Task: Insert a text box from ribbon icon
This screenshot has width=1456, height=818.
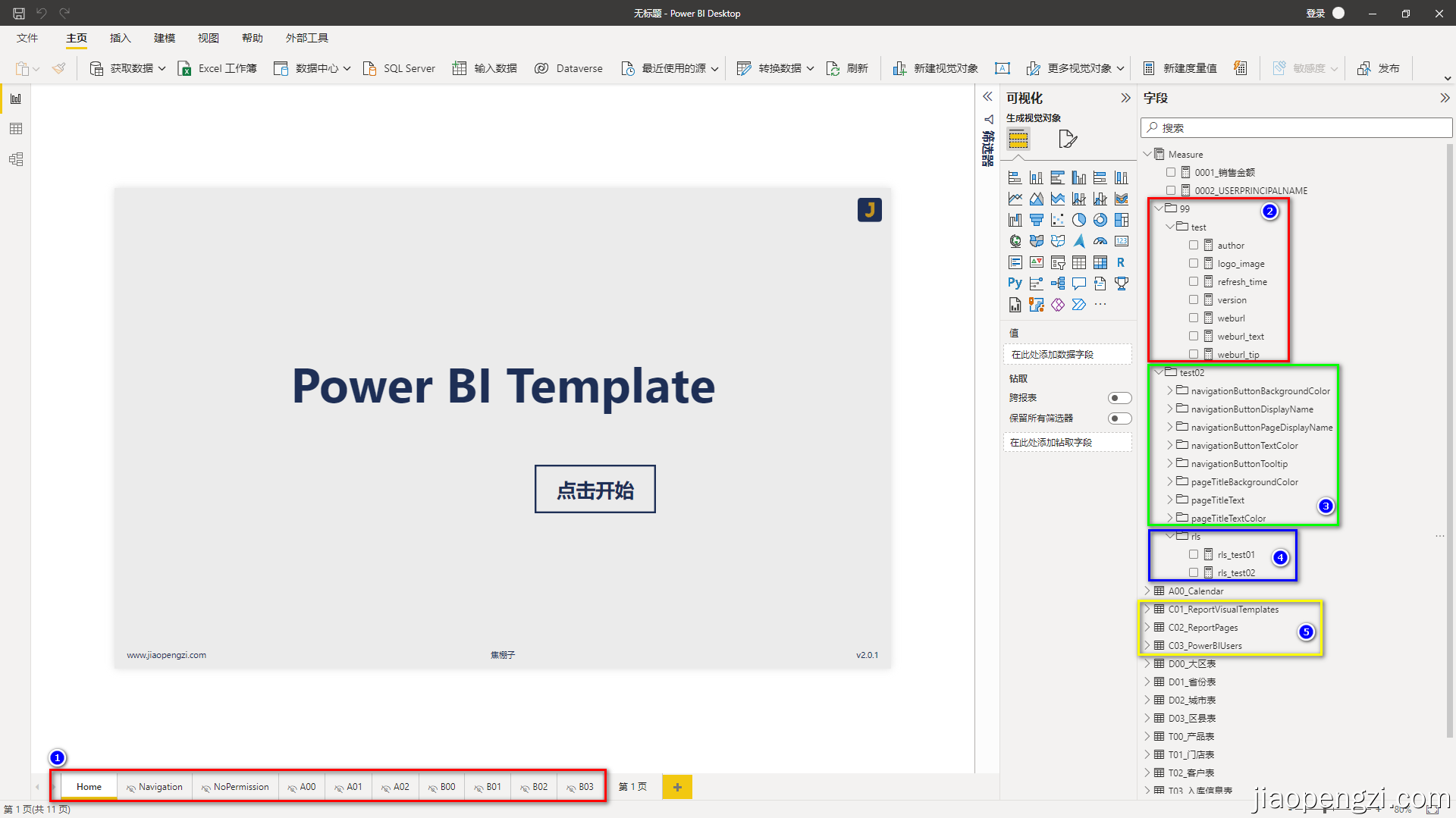Action: click(x=1003, y=68)
